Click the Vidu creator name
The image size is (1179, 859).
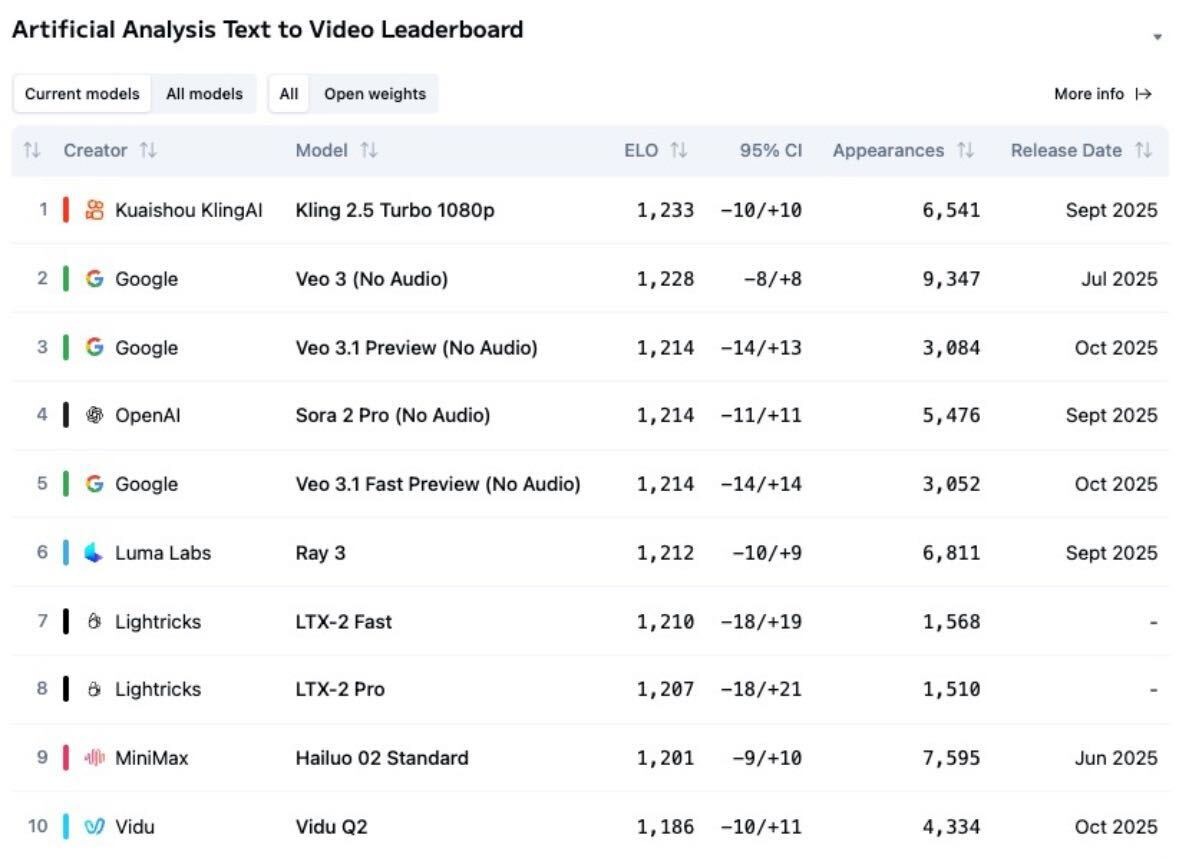[135, 827]
